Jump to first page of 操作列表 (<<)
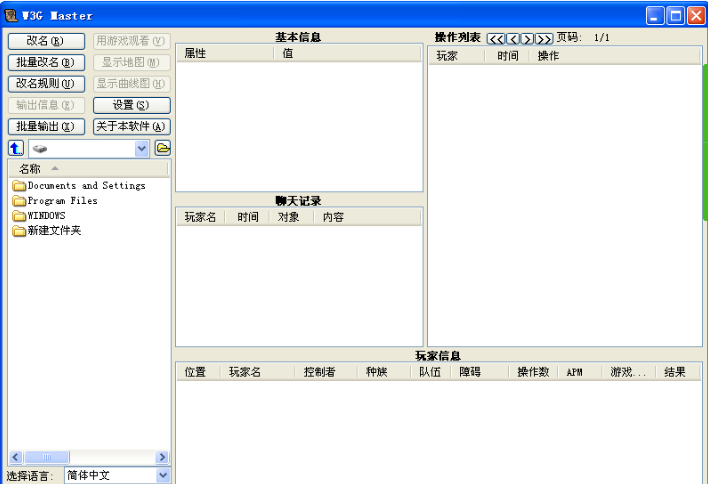This screenshot has width=708, height=484. [x=496, y=39]
